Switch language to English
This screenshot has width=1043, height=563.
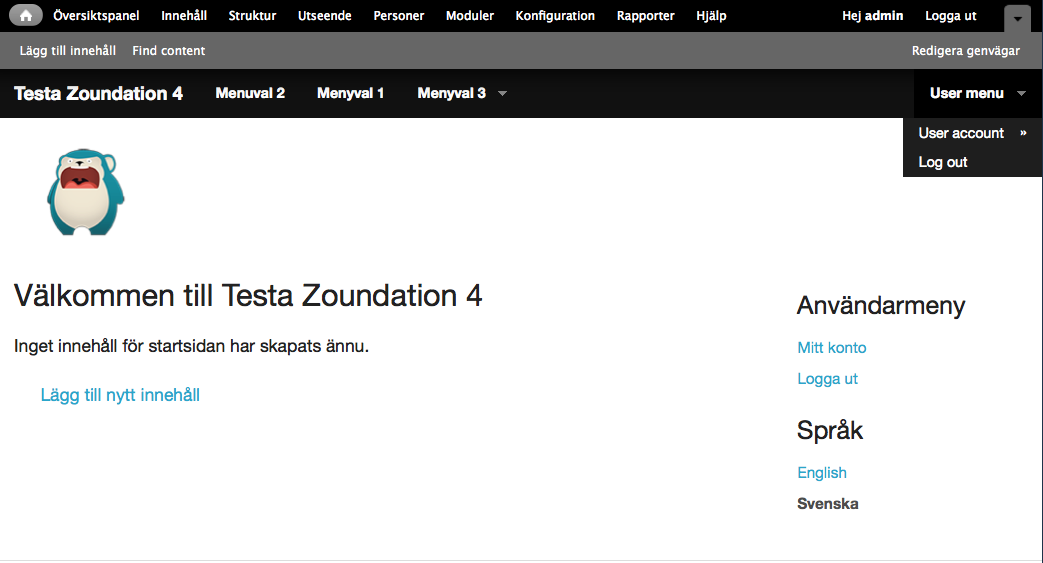coord(822,473)
